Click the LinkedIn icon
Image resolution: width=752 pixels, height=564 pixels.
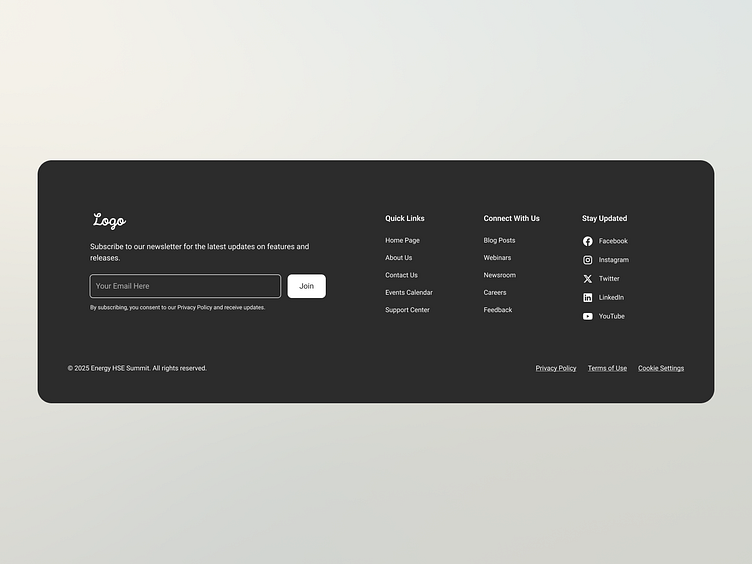click(x=588, y=297)
